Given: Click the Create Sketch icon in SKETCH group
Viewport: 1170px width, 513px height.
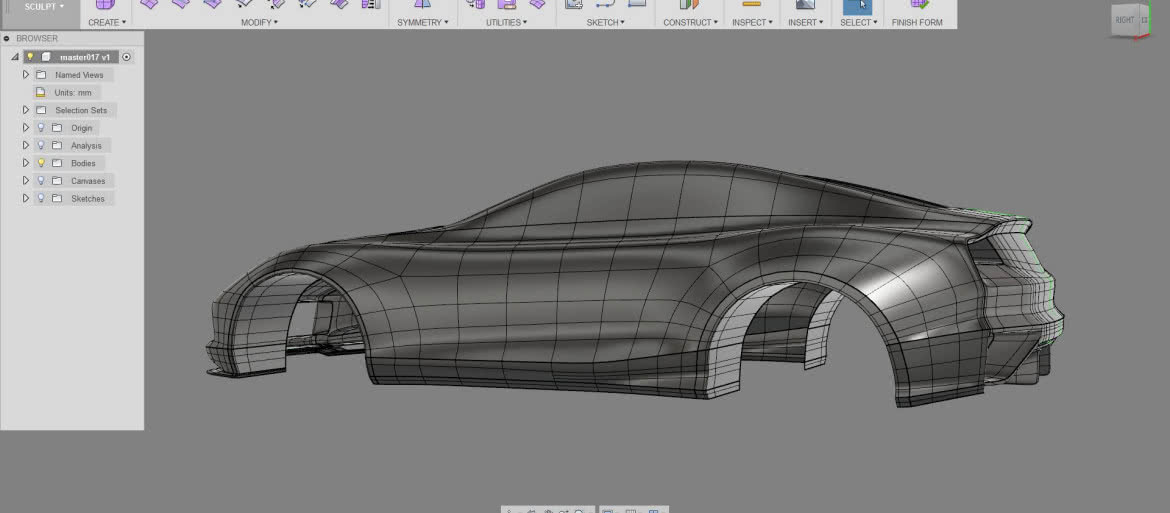Looking at the screenshot, I should (x=573, y=4).
